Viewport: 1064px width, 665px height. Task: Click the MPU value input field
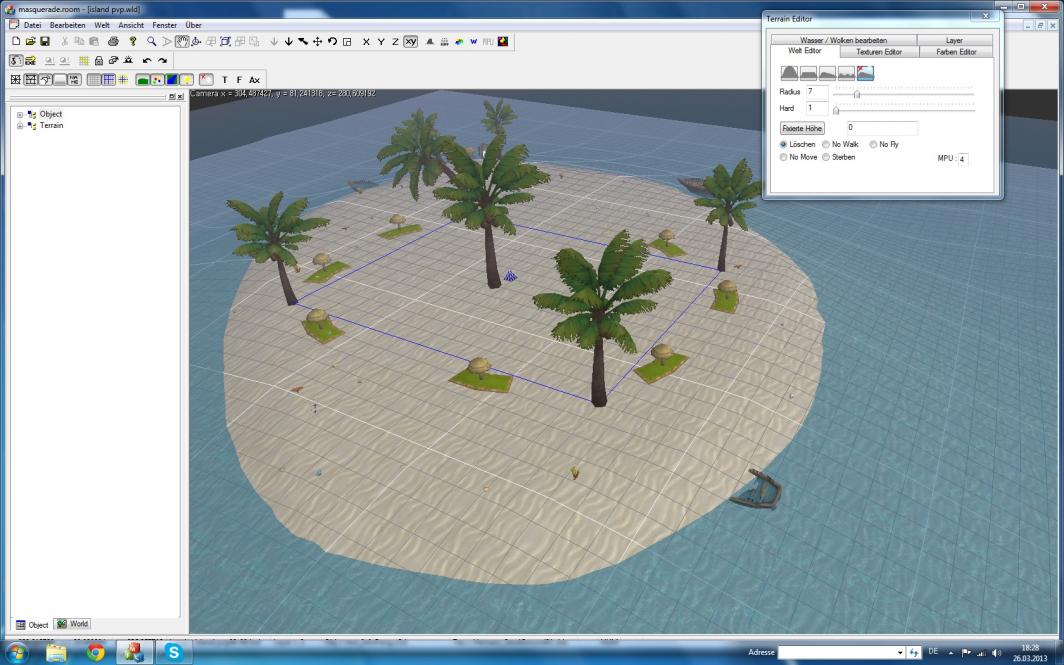coord(962,159)
